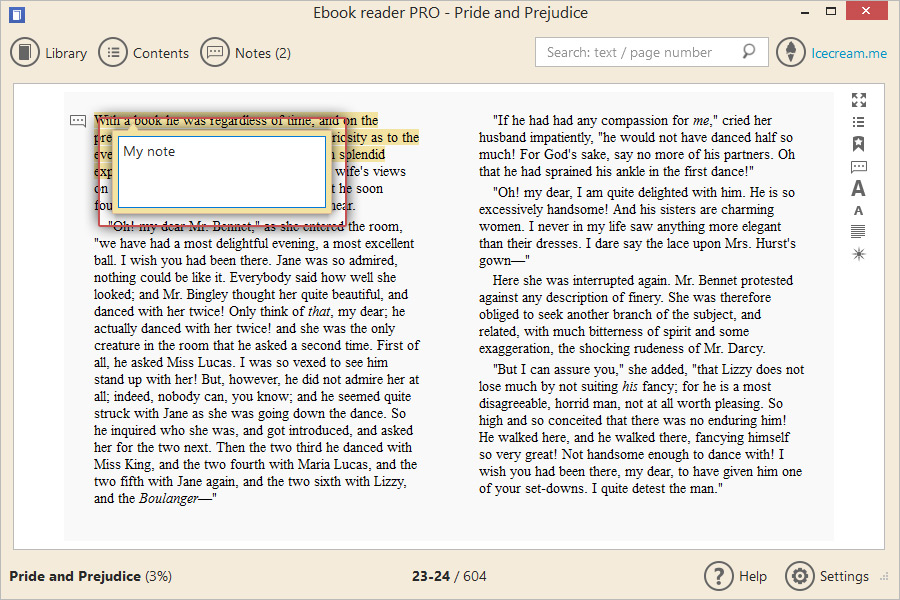
Task: Click the Icecream rocket logo icon
Action: pyautogui.click(x=791, y=52)
